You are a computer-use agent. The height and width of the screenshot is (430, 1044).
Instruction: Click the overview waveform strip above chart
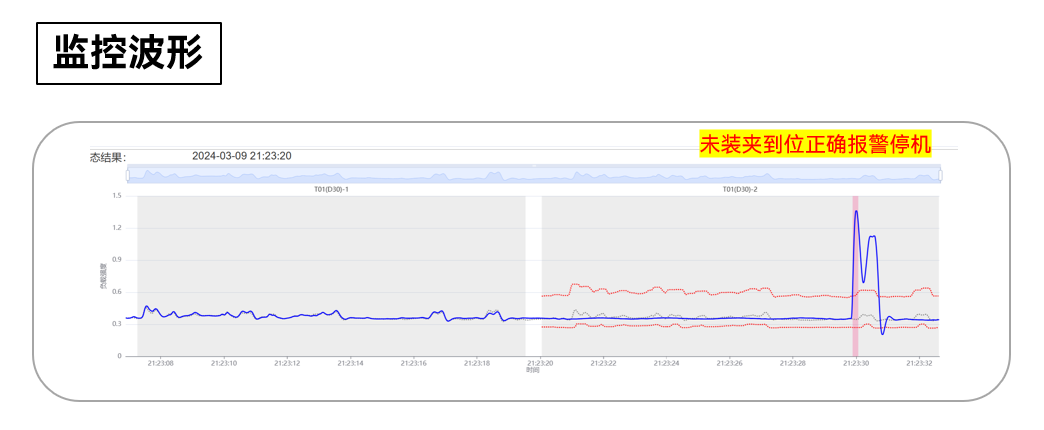coord(534,174)
